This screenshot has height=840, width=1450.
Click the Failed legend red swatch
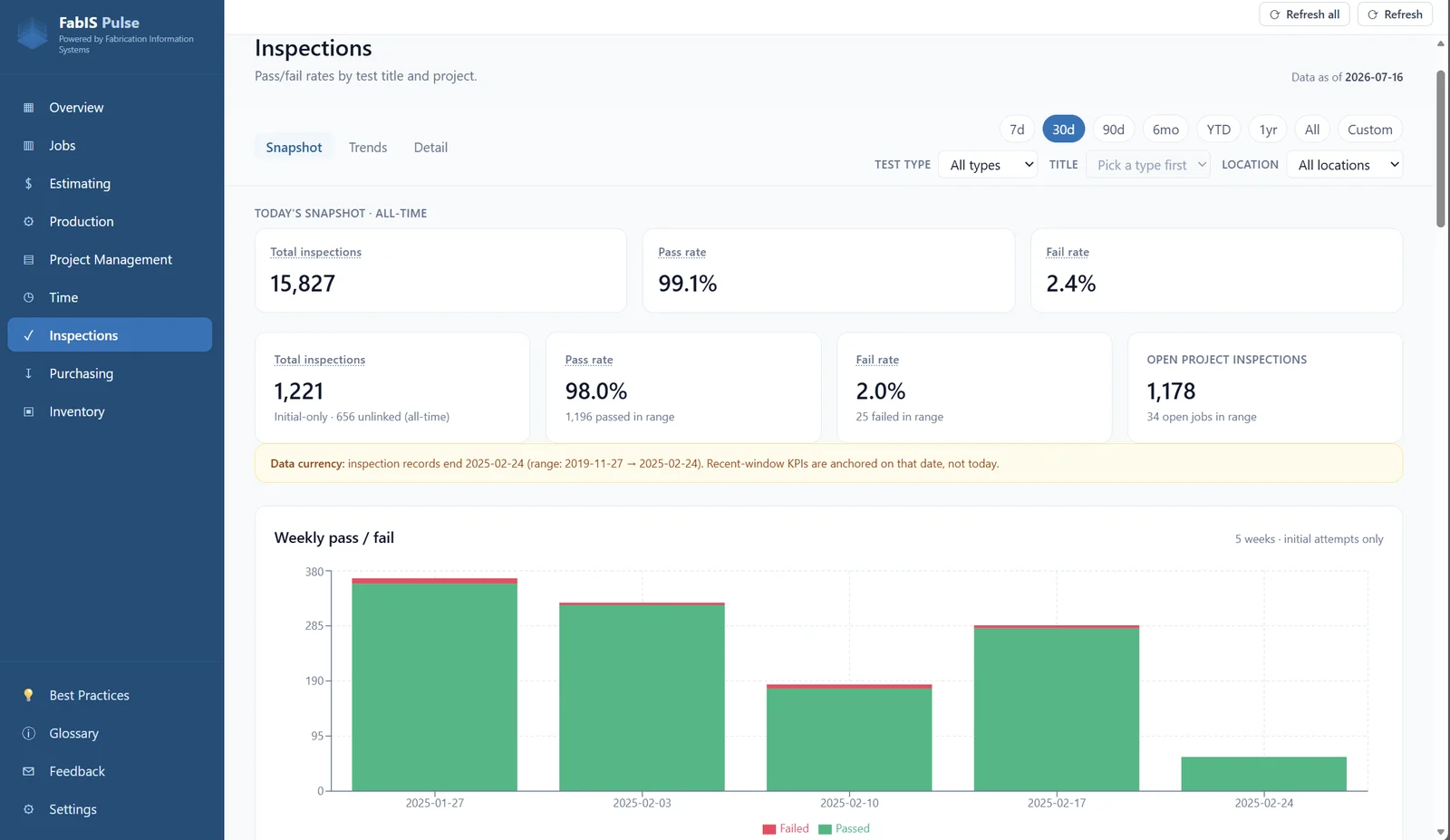(x=768, y=829)
